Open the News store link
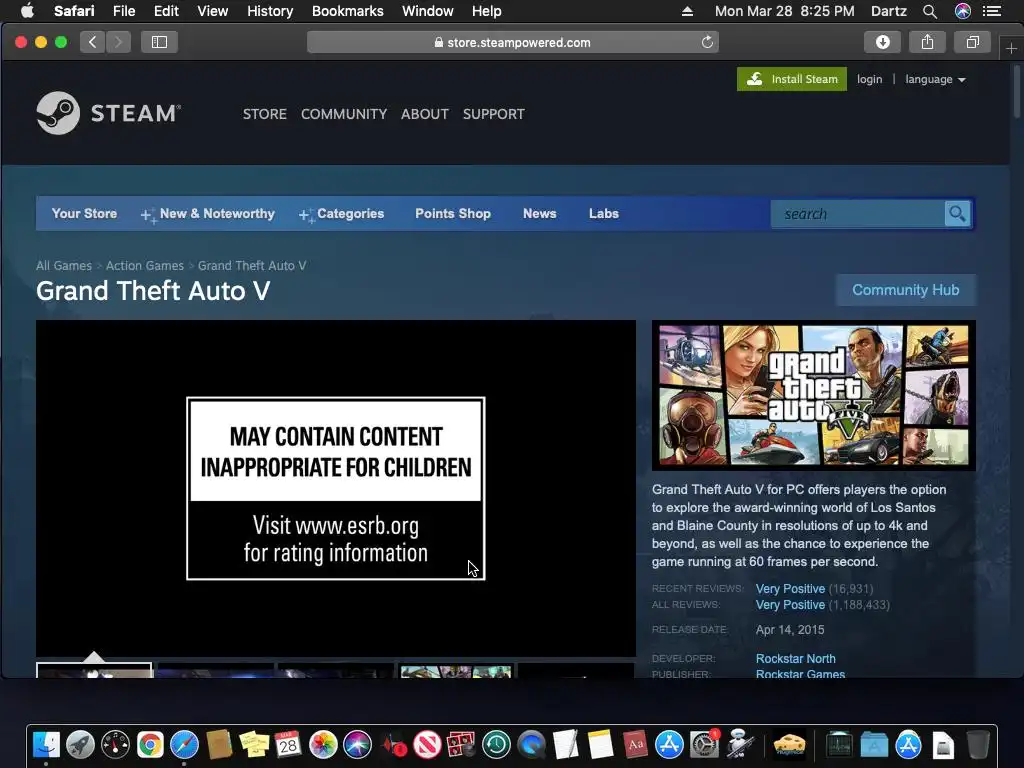 539,214
